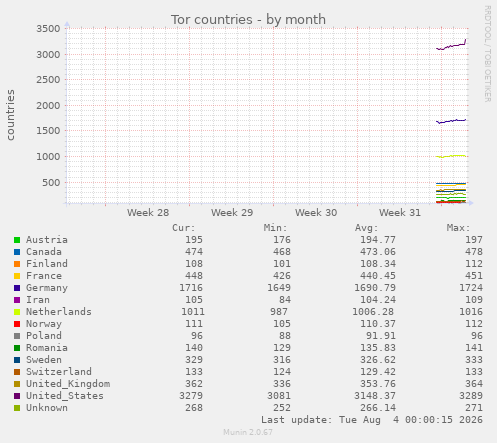
Task: Select the Norway legend label
Action: point(44,324)
